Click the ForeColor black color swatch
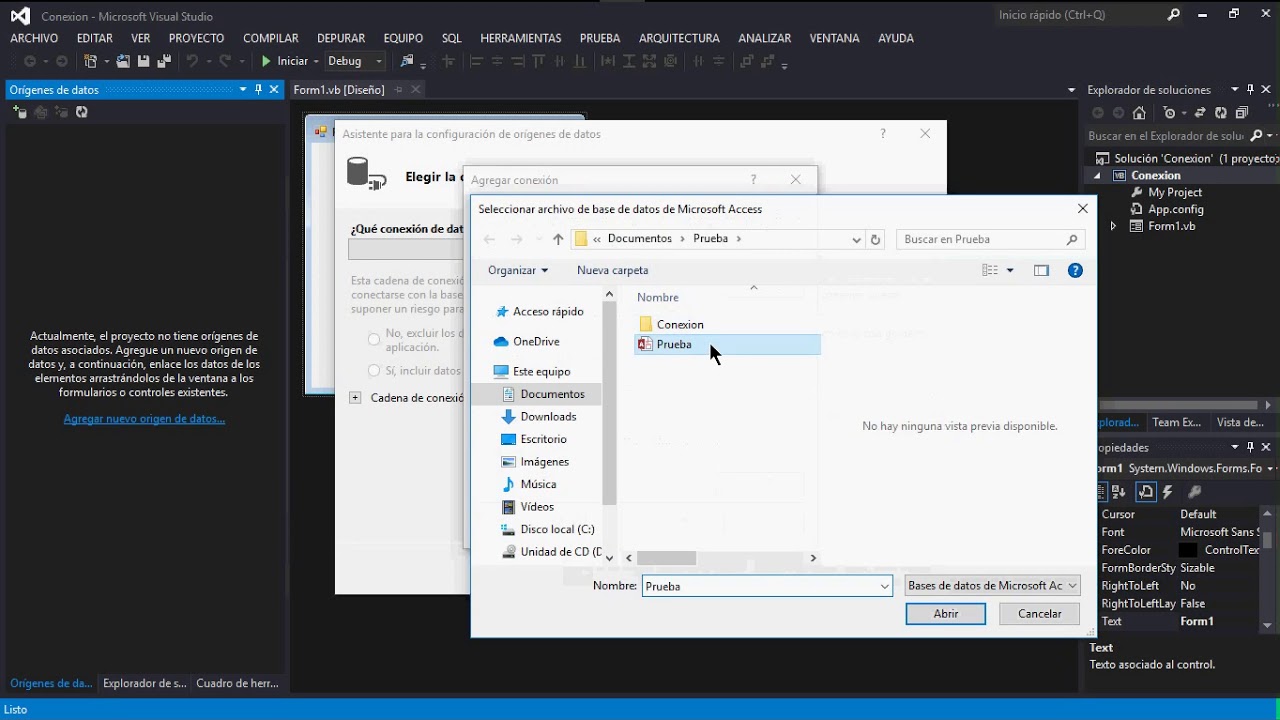 [1188, 550]
